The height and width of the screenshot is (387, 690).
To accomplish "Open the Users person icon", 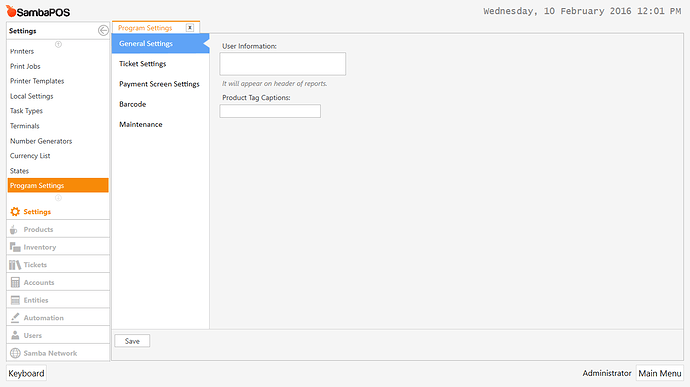I will click(x=15, y=335).
